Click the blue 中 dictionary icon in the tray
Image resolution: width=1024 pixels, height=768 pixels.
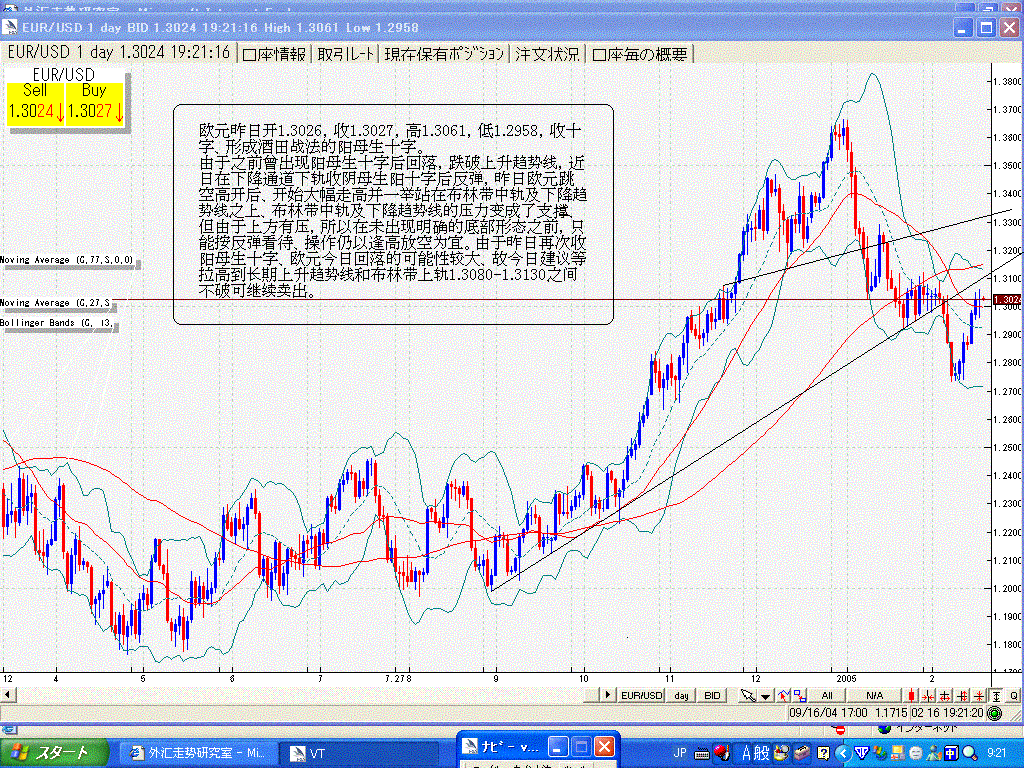(x=950, y=753)
